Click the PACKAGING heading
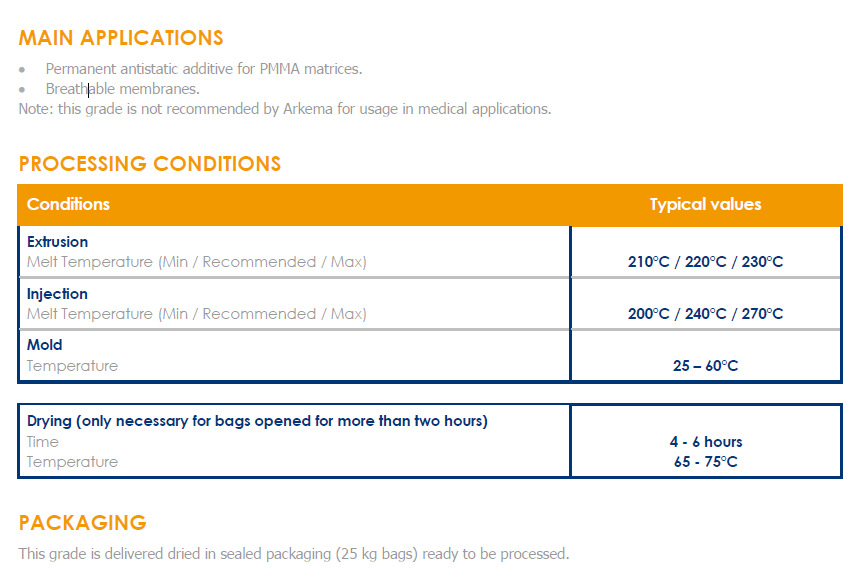Viewport: 864px width, 576px height. (x=82, y=523)
